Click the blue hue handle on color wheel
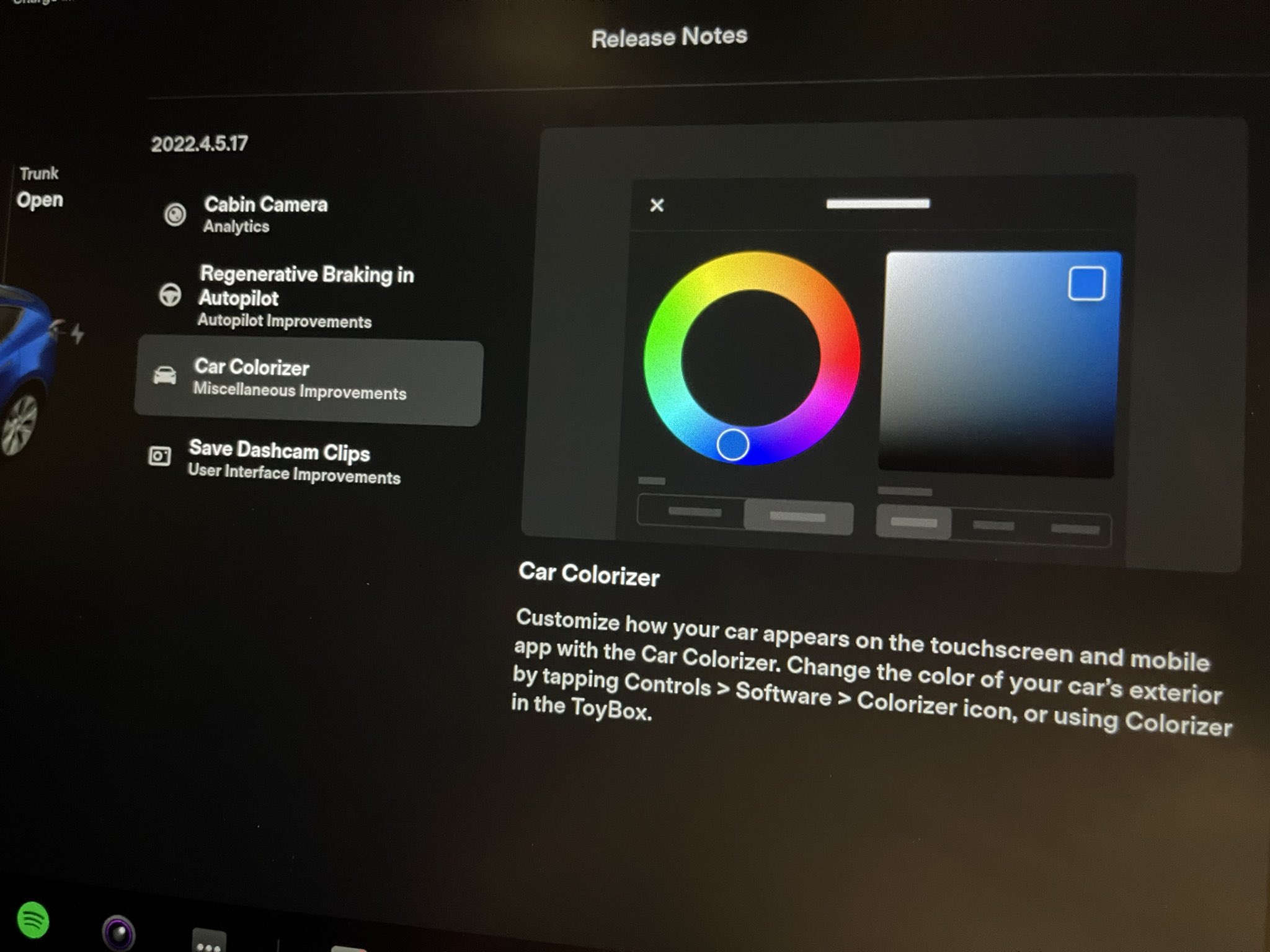 tap(732, 444)
